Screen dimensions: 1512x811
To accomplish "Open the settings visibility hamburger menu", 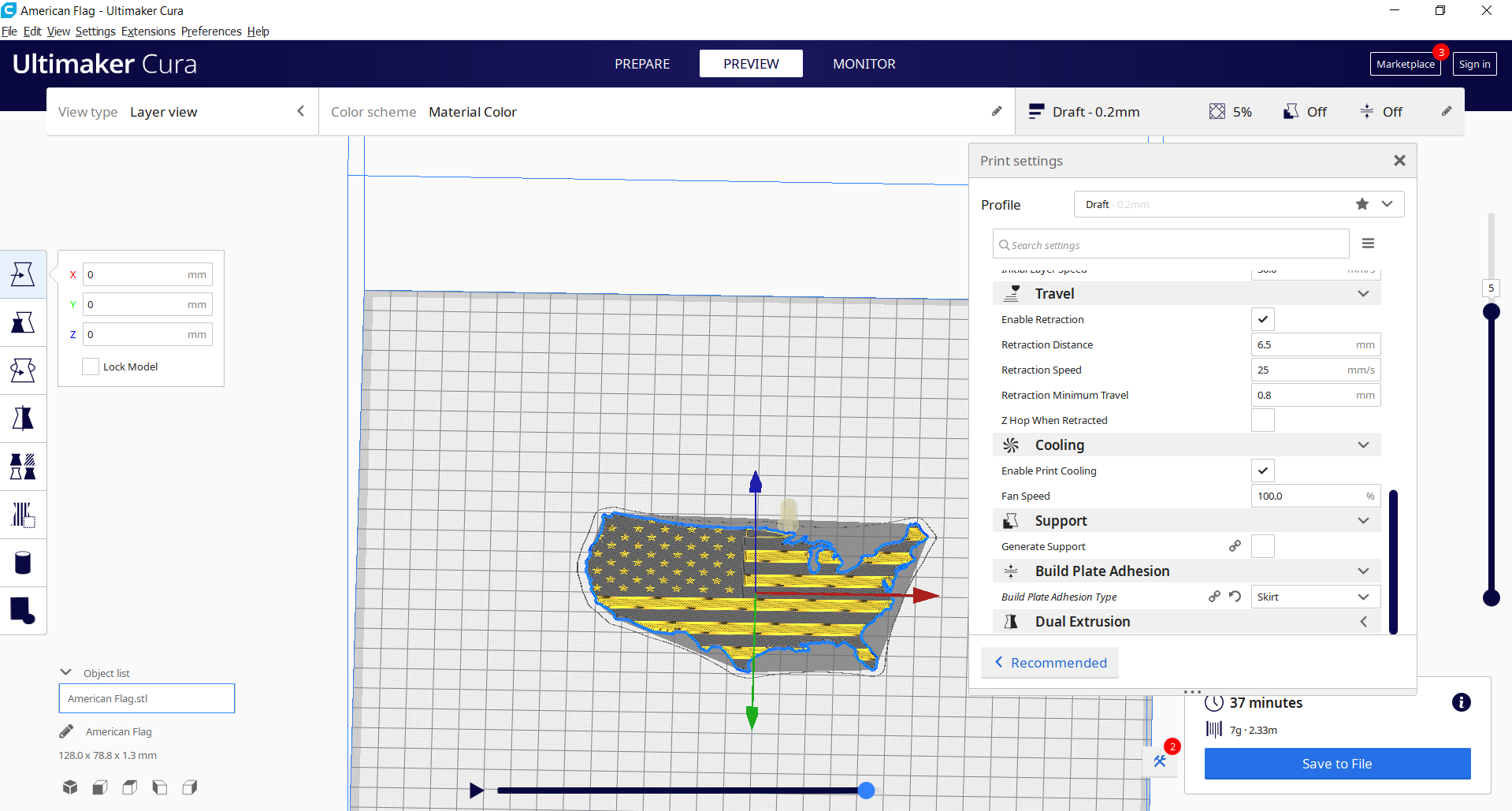I will (x=1369, y=244).
